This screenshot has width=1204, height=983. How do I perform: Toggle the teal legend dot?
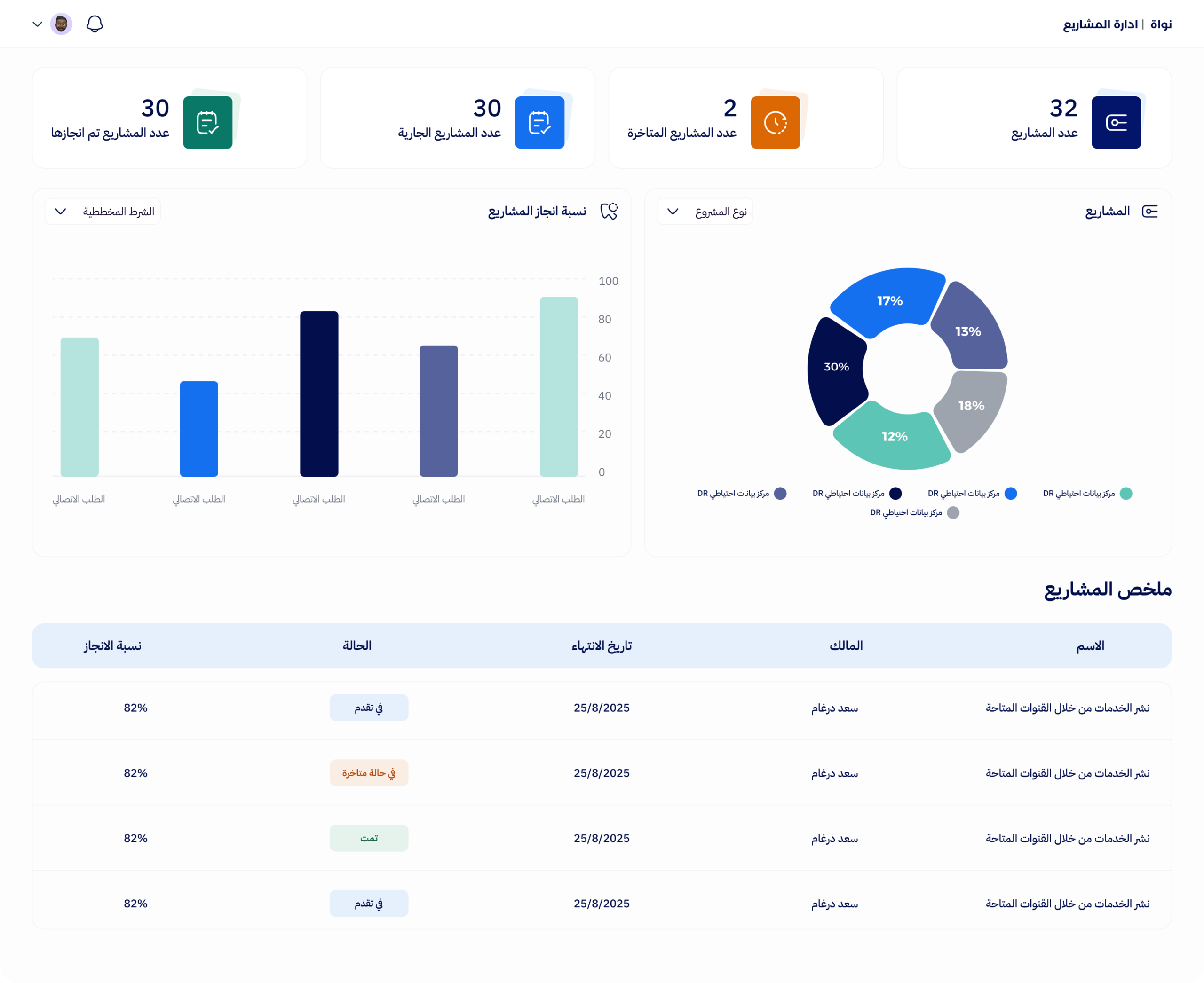(1126, 493)
